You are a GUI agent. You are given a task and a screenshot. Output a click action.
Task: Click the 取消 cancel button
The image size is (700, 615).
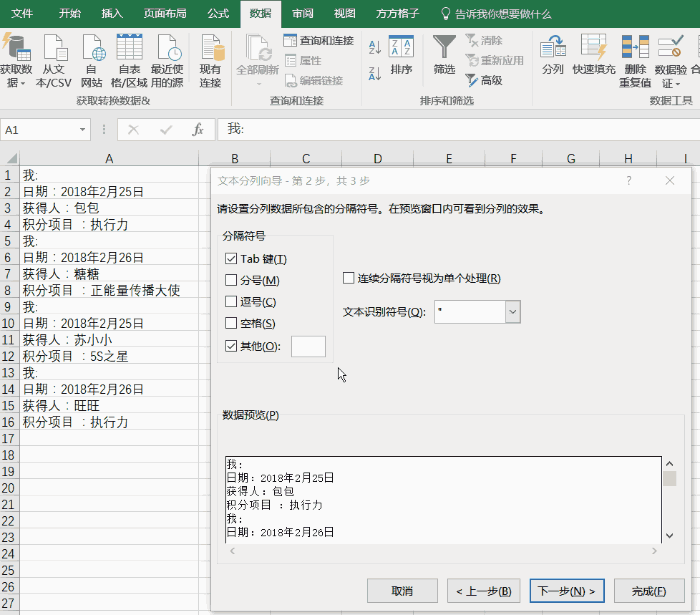click(x=402, y=591)
